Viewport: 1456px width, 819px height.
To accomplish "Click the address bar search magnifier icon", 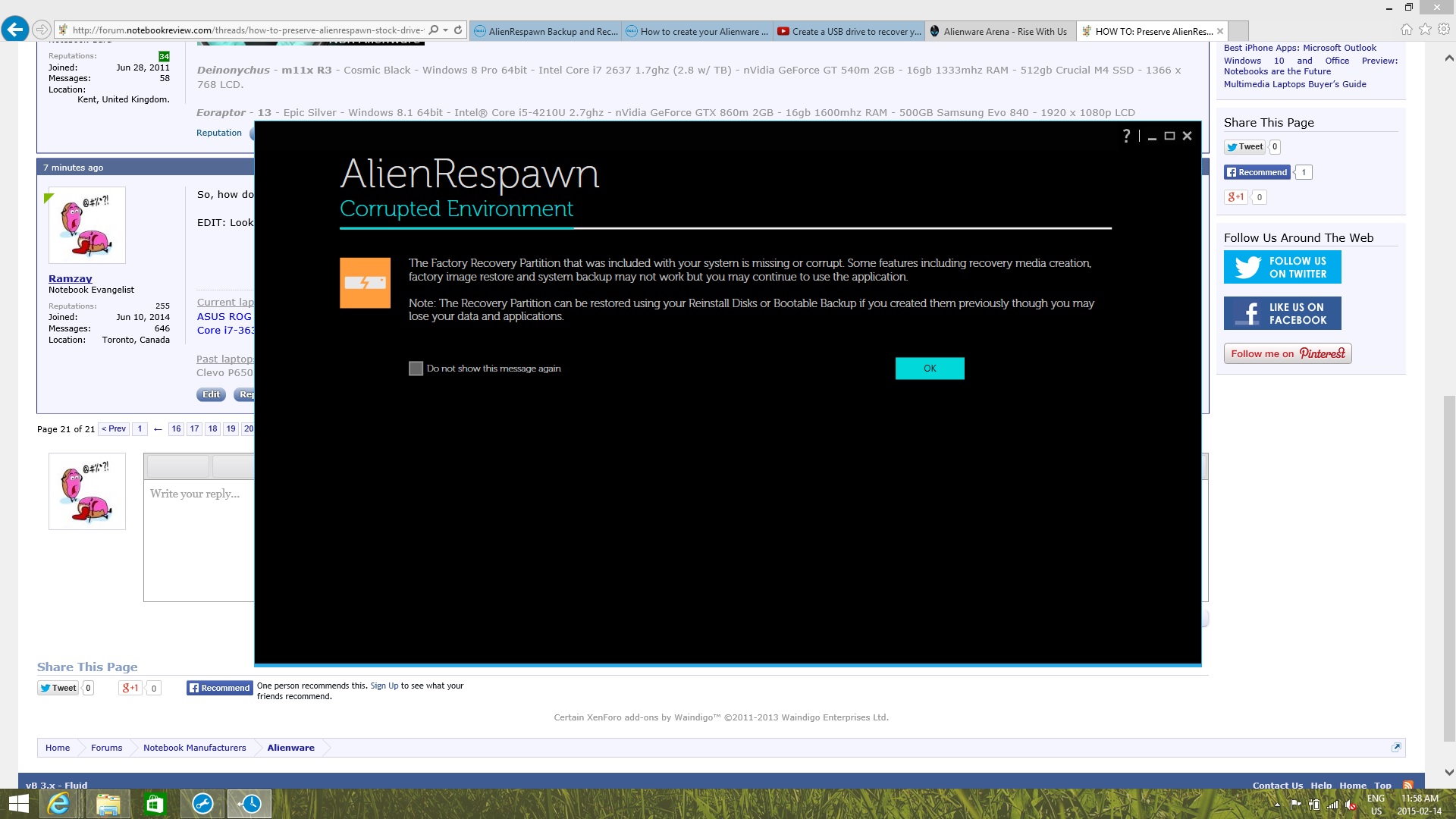I will coord(434,30).
